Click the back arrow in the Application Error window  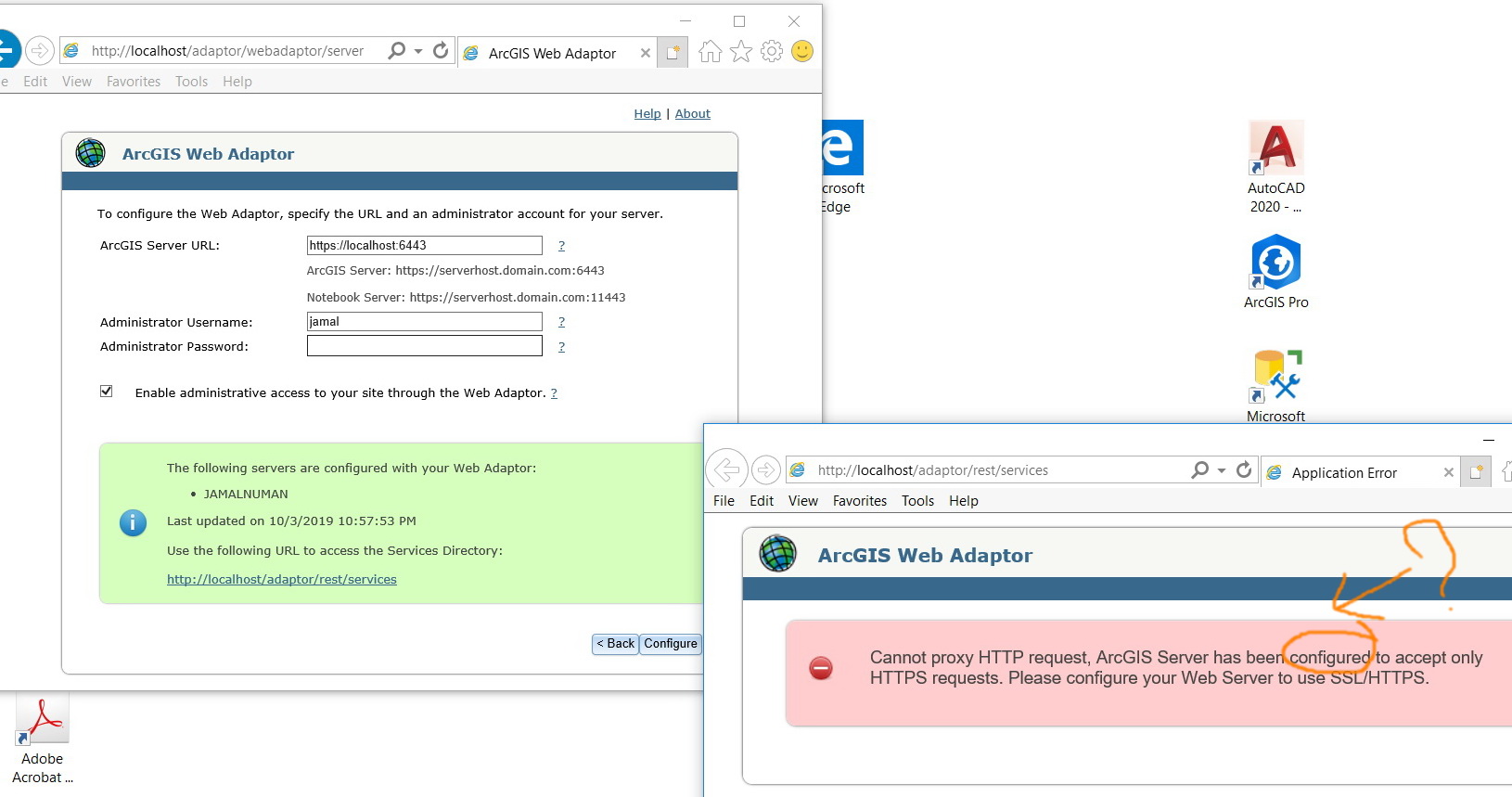click(726, 470)
